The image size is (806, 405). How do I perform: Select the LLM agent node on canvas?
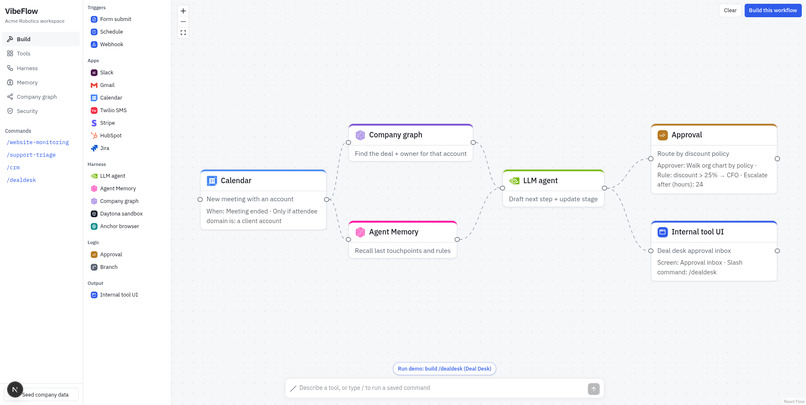tap(553, 188)
